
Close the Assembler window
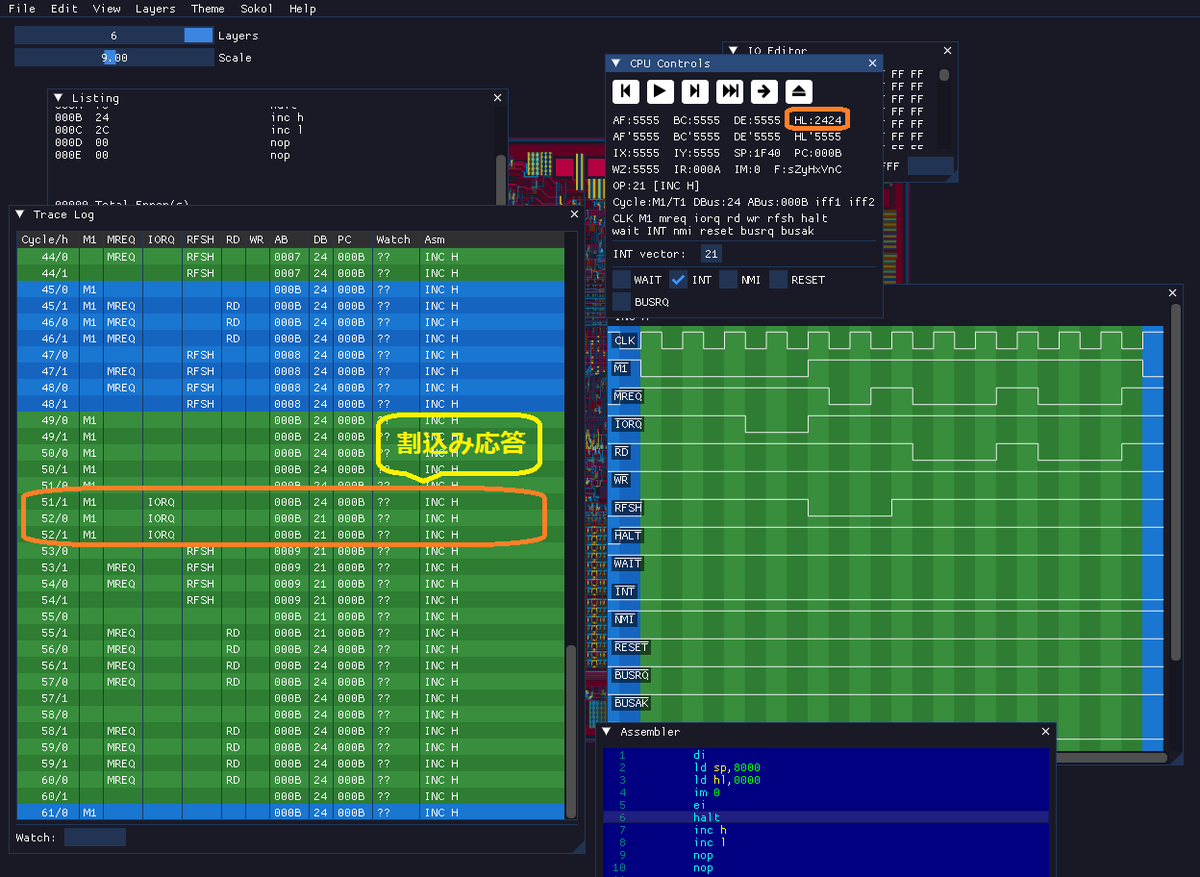tap(1046, 732)
